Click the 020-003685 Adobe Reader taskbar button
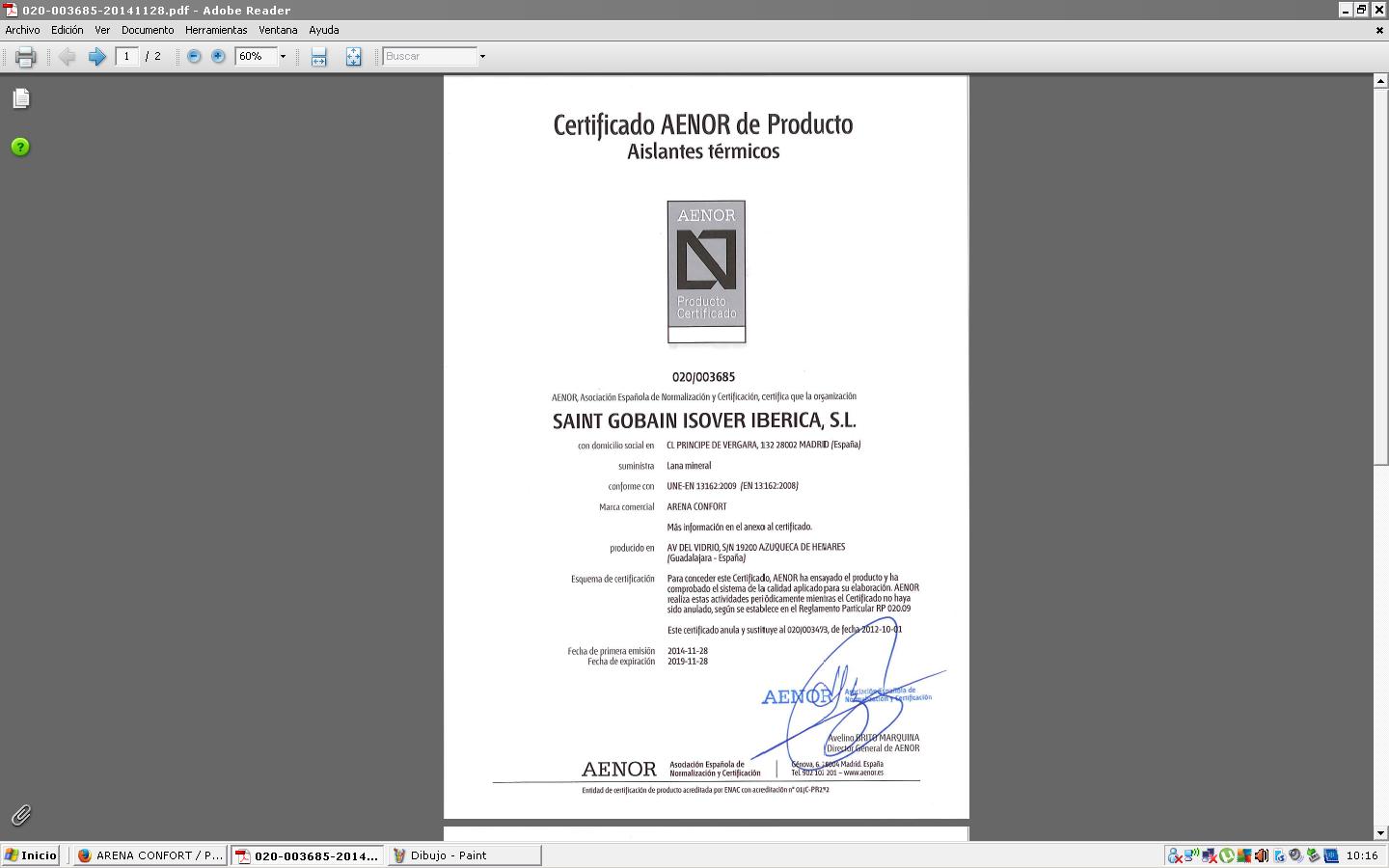The image size is (1389, 868). point(308,855)
